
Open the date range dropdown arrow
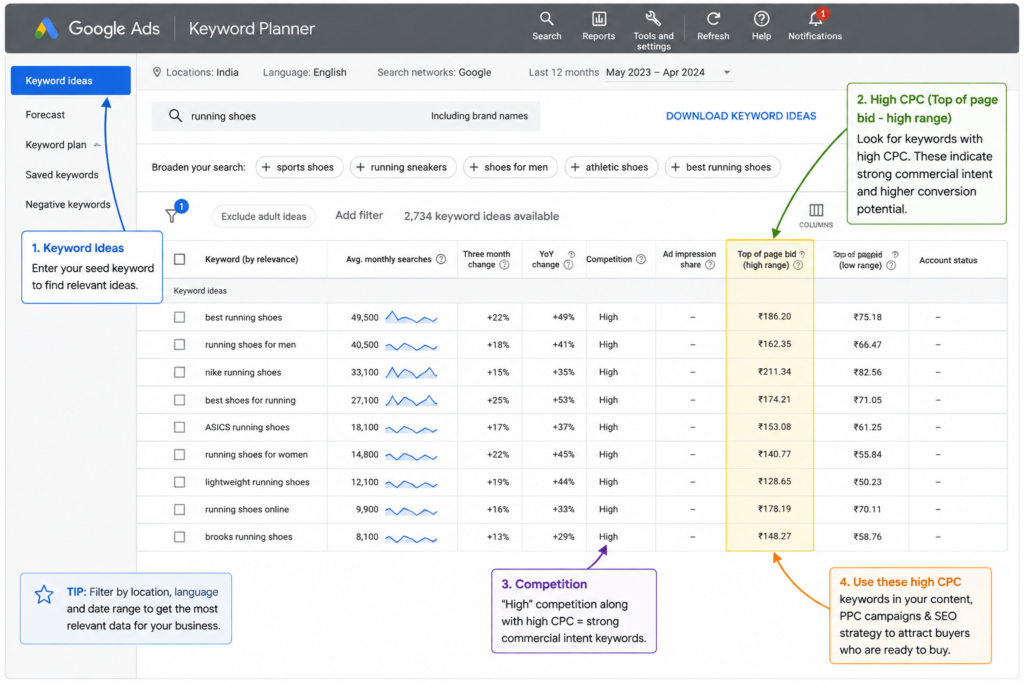tap(727, 72)
